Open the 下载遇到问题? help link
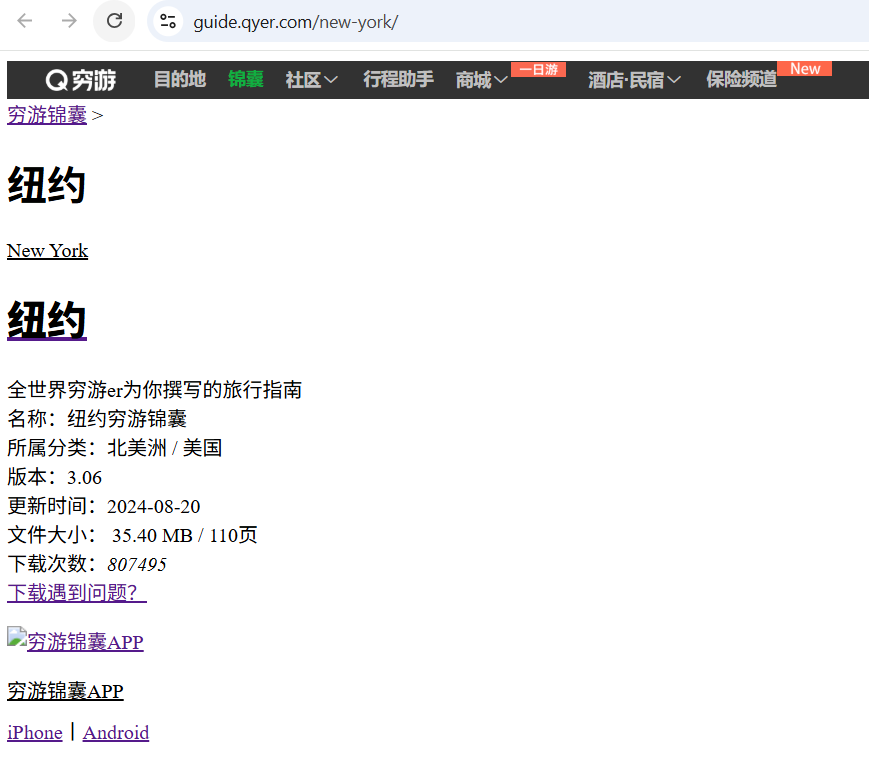The width and height of the screenshot is (869, 760). point(76,593)
